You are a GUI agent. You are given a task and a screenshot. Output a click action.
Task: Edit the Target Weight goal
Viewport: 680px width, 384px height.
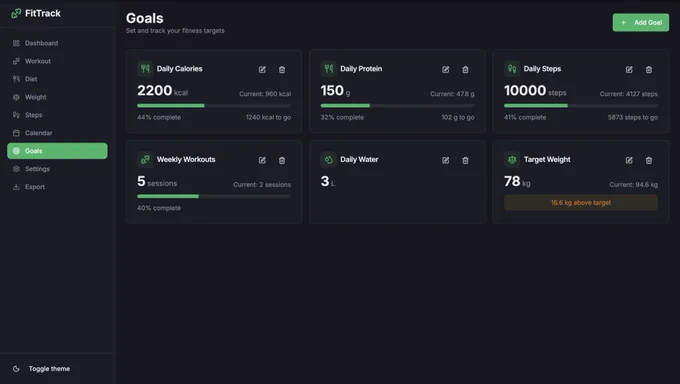629,160
